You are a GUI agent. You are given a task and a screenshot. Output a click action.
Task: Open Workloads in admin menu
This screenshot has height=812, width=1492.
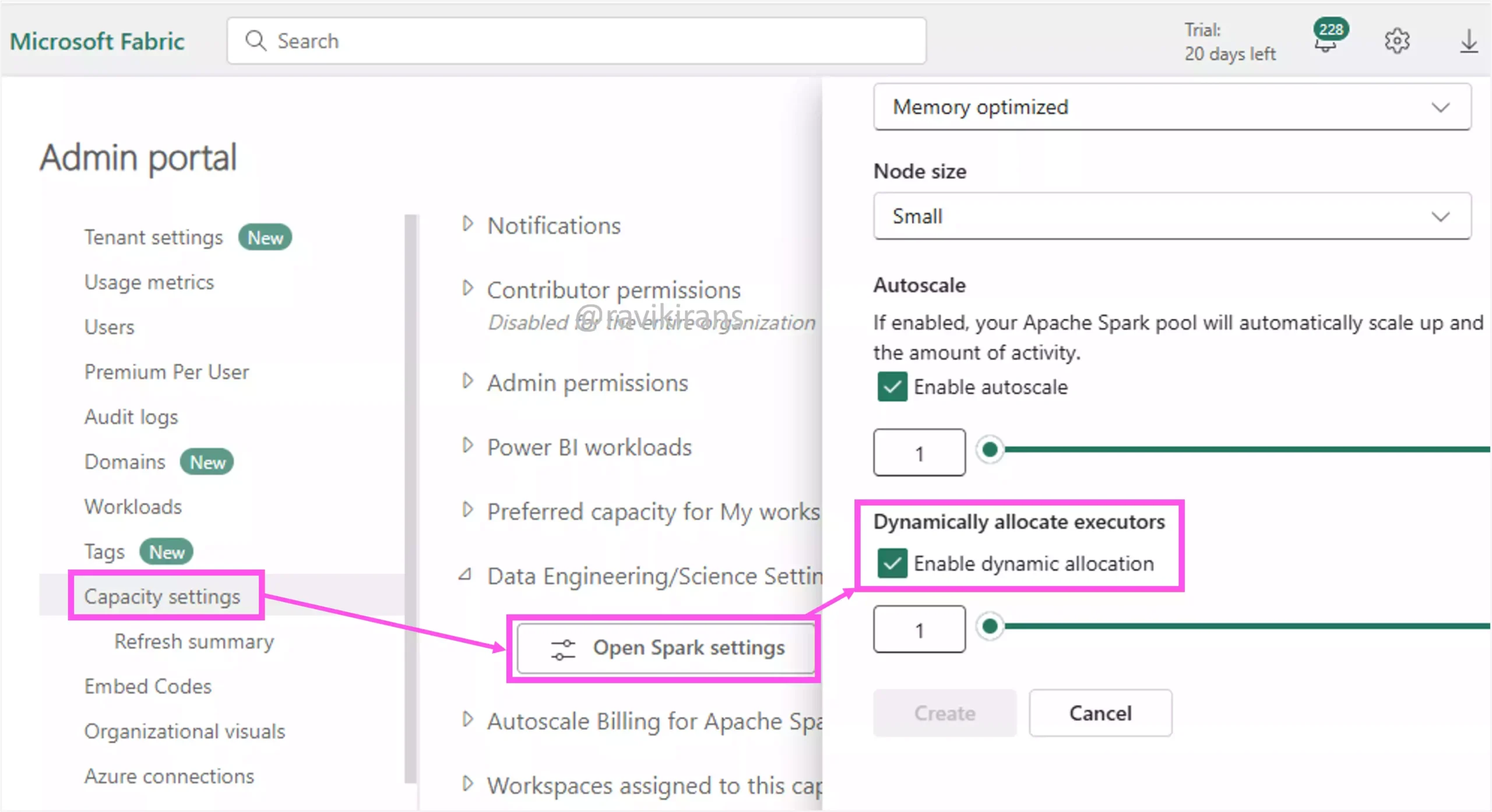coord(133,506)
